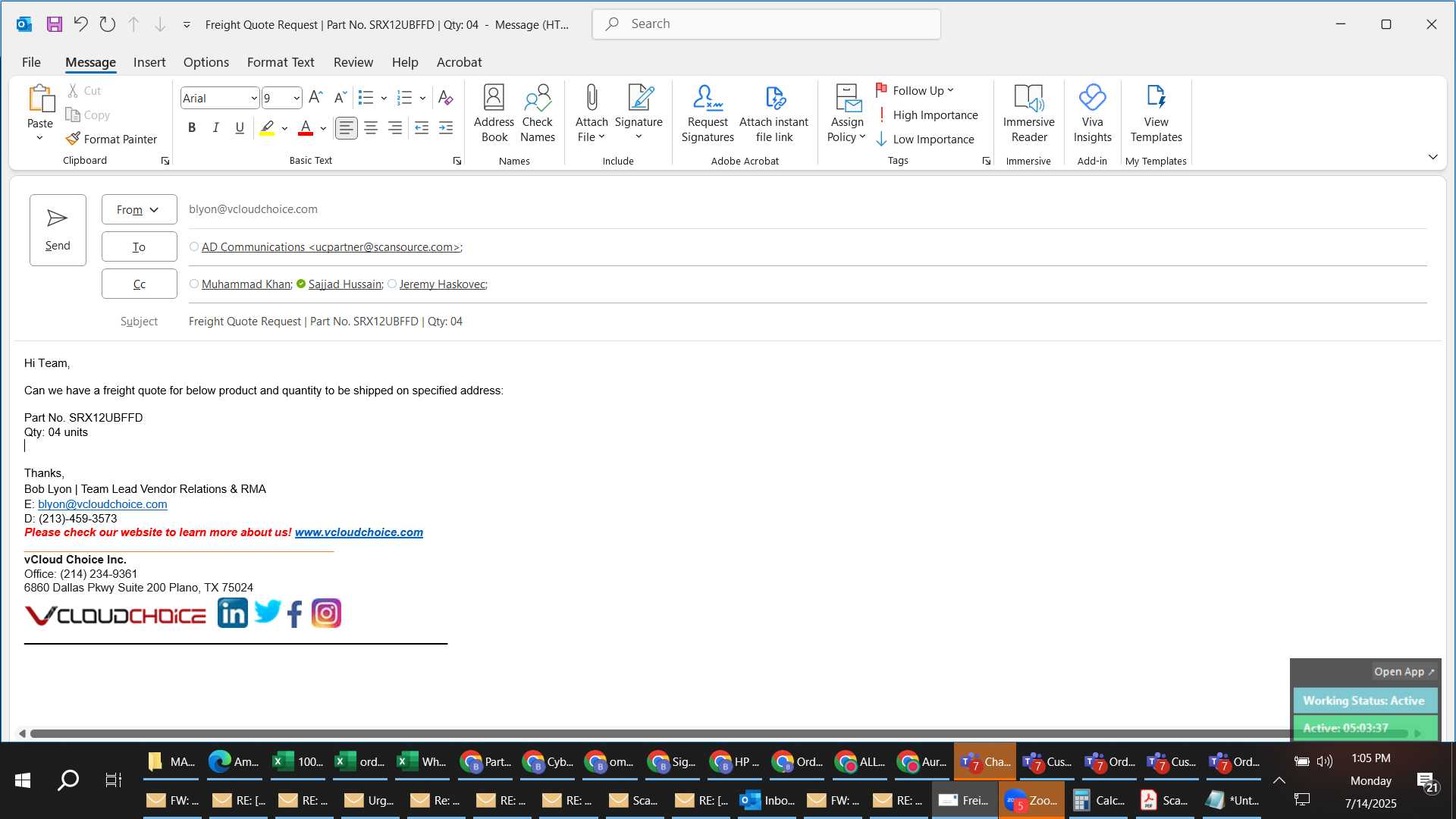Open the font size dropdown showing 9
The height and width of the screenshot is (819, 1456).
[x=297, y=99]
